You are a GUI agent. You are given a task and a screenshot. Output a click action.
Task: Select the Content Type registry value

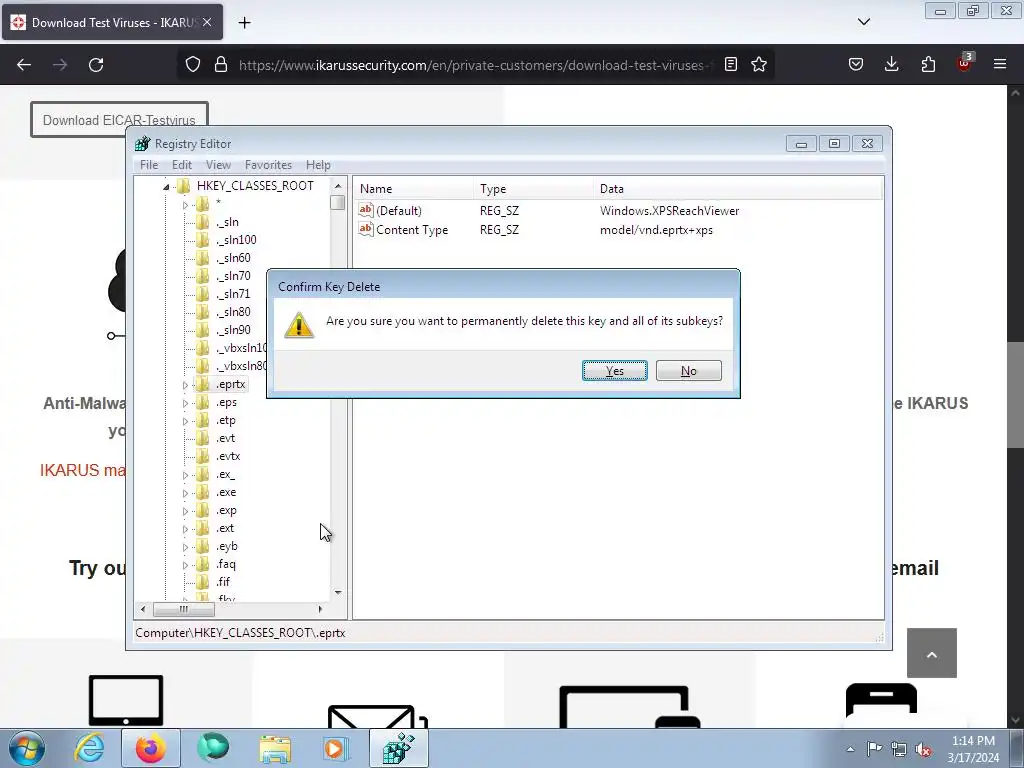(x=404, y=230)
